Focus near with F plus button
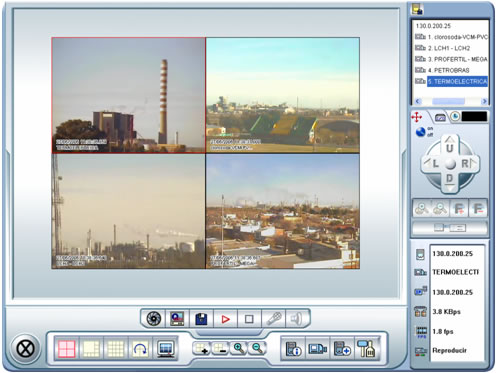Image resolution: width=497 pixels, height=373 pixels. coord(459,209)
